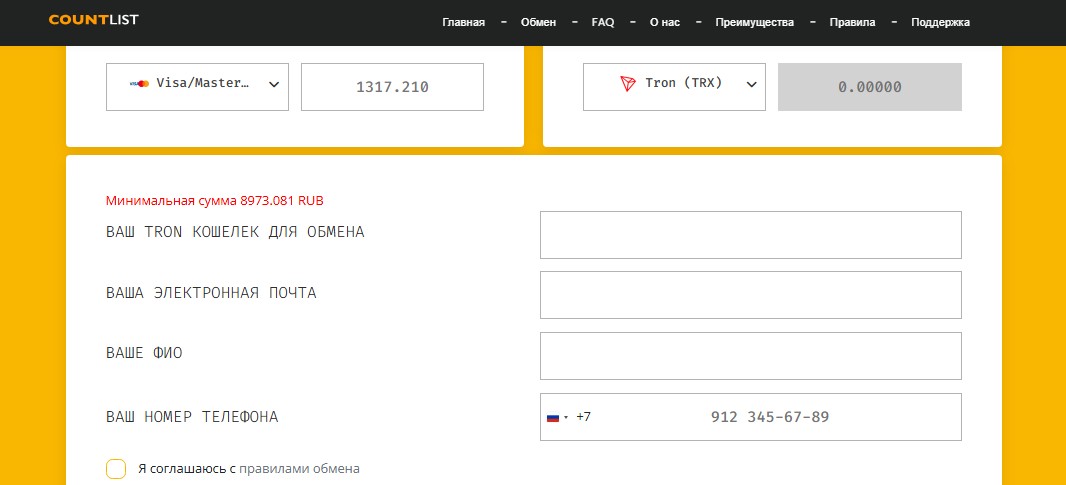Click the ВАШЕ ФИО label

[144, 354]
